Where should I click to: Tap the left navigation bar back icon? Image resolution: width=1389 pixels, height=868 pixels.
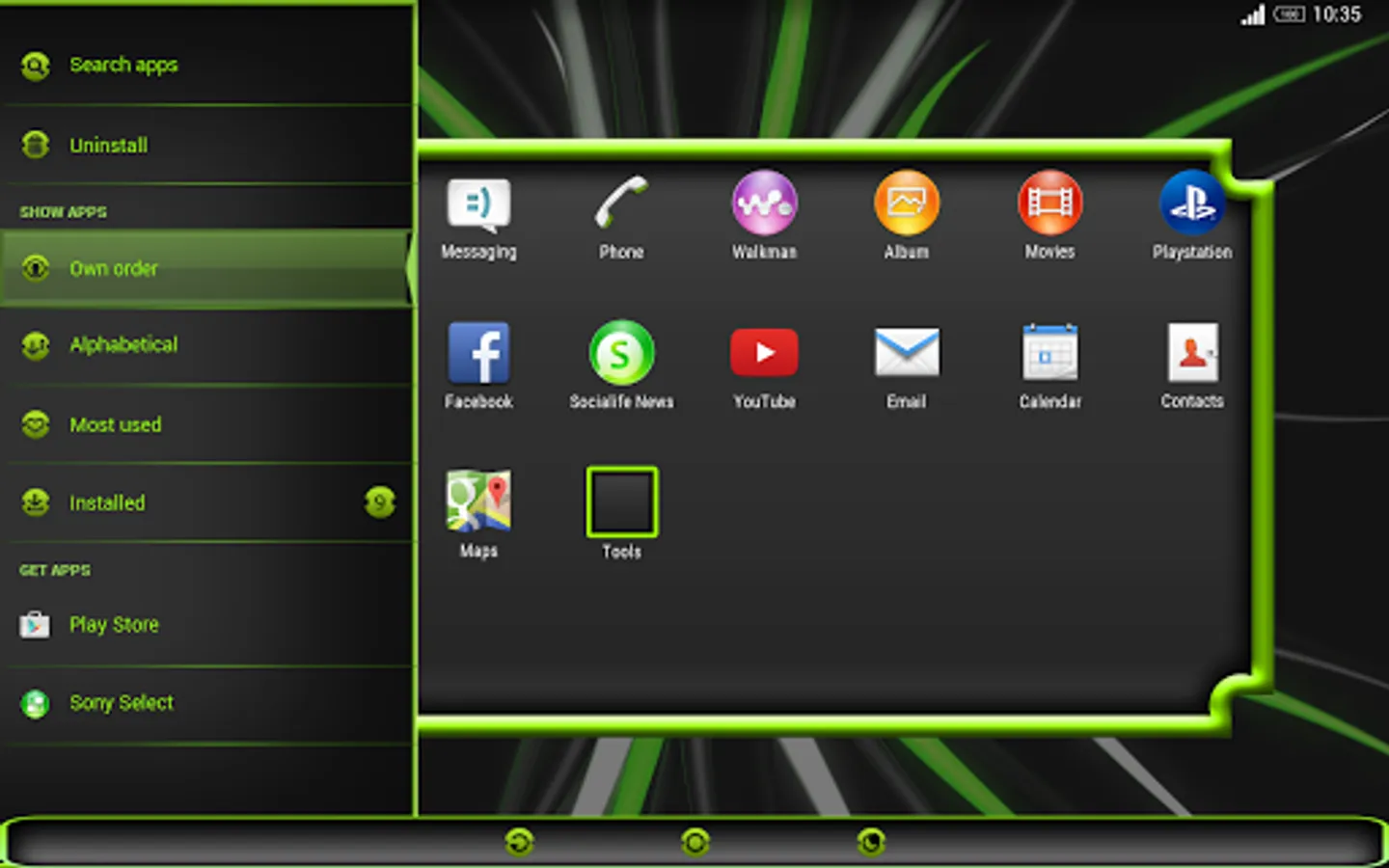coord(519,842)
